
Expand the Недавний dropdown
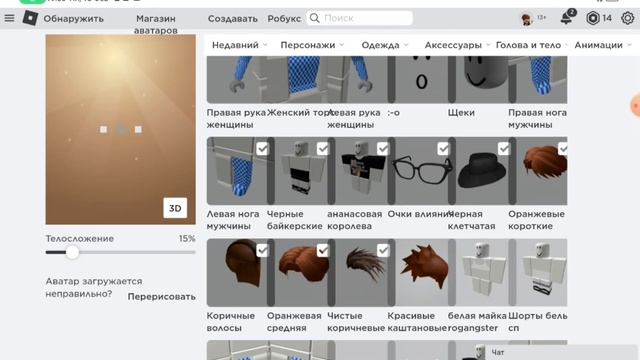(239, 45)
